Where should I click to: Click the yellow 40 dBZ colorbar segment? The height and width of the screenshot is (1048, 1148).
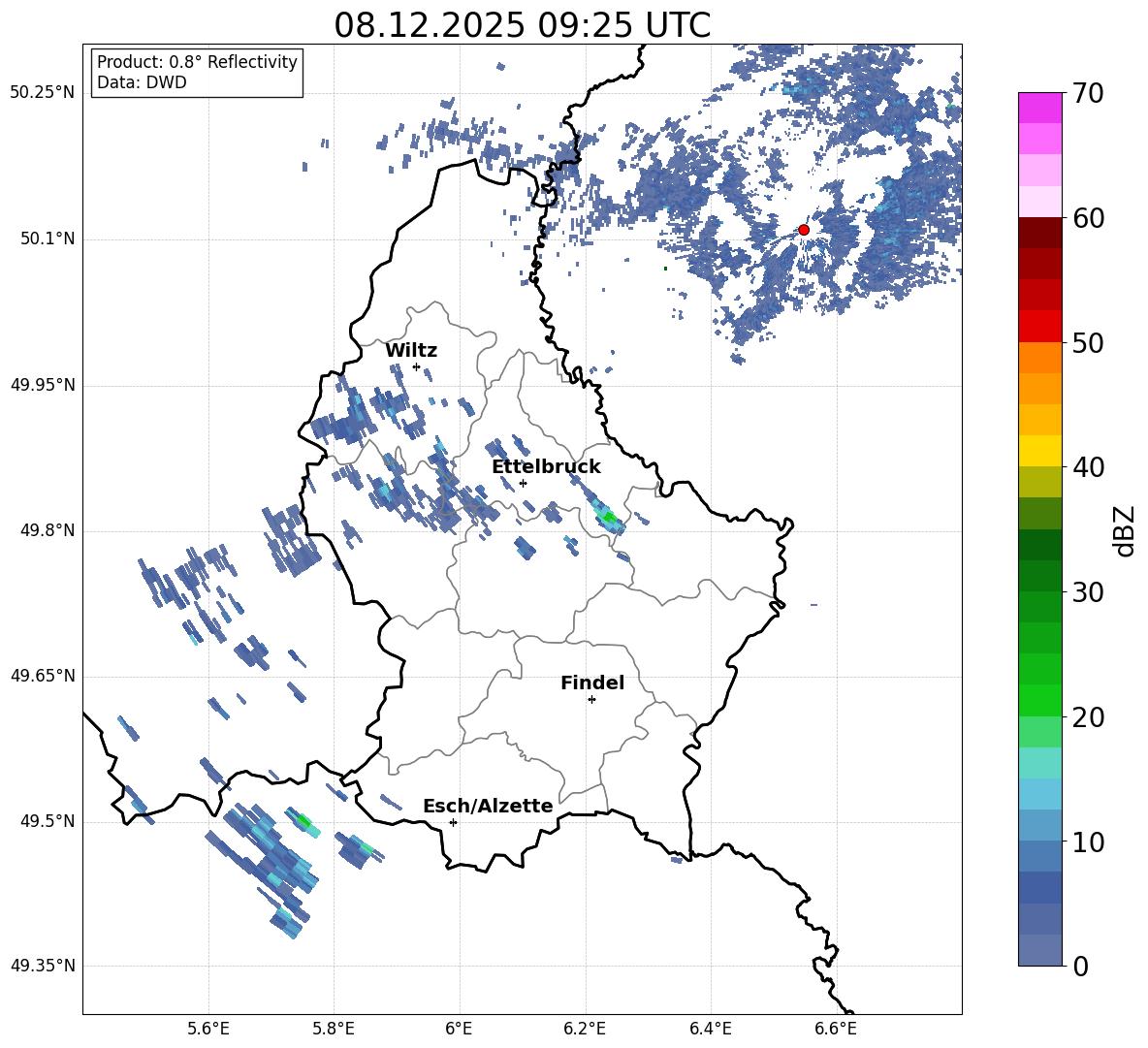pyautogui.click(x=1040, y=451)
